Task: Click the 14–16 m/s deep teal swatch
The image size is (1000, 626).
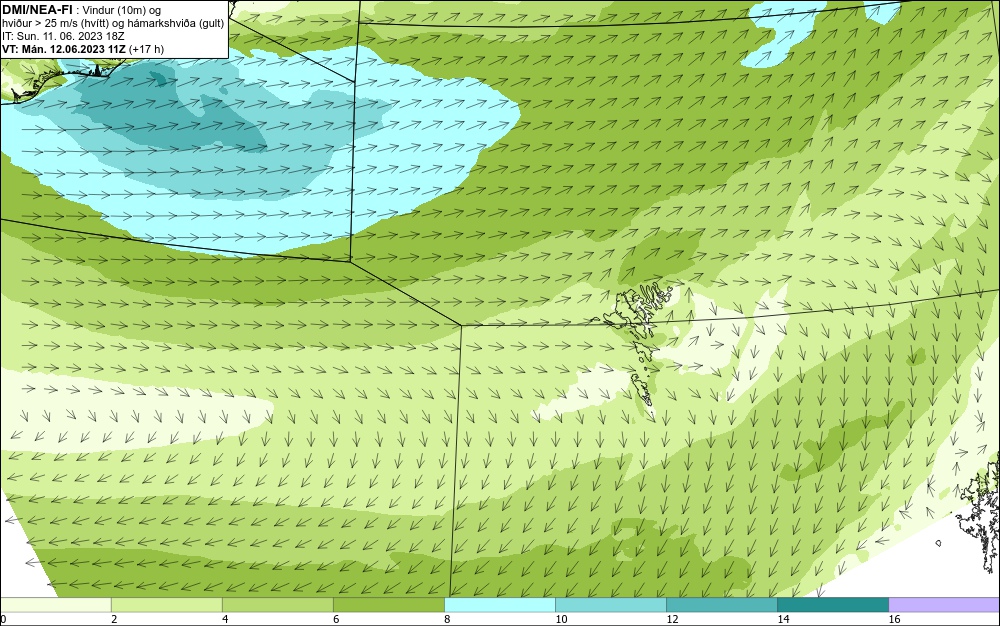Action: (833, 604)
